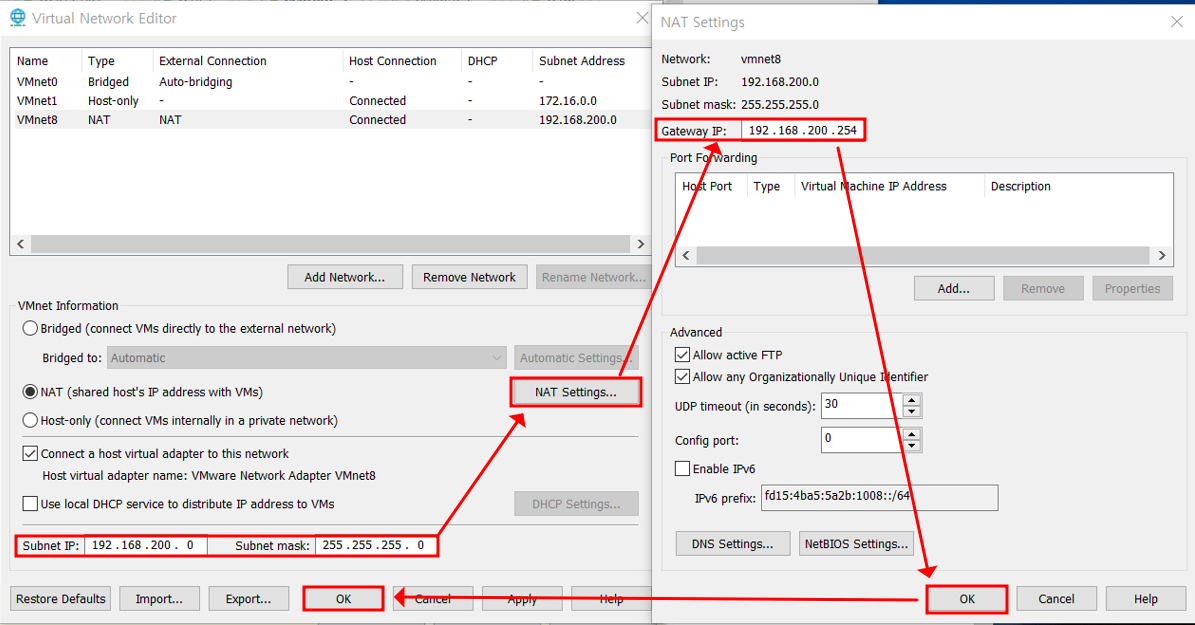
Task: Click the UDP timeout field
Action: (x=862, y=405)
